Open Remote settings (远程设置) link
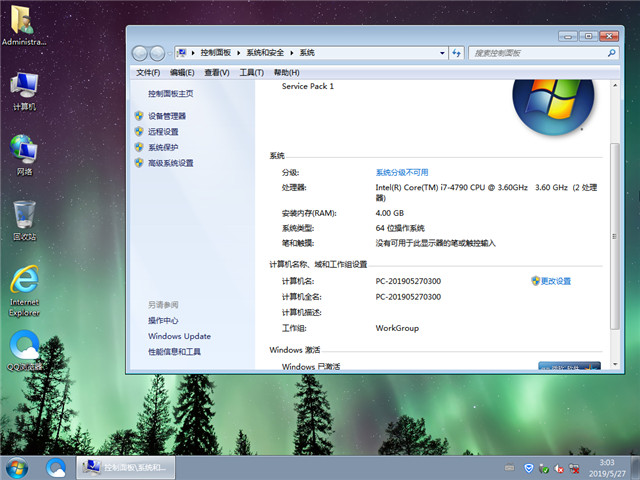Viewport: 640px width, 480px height. [x=163, y=132]
